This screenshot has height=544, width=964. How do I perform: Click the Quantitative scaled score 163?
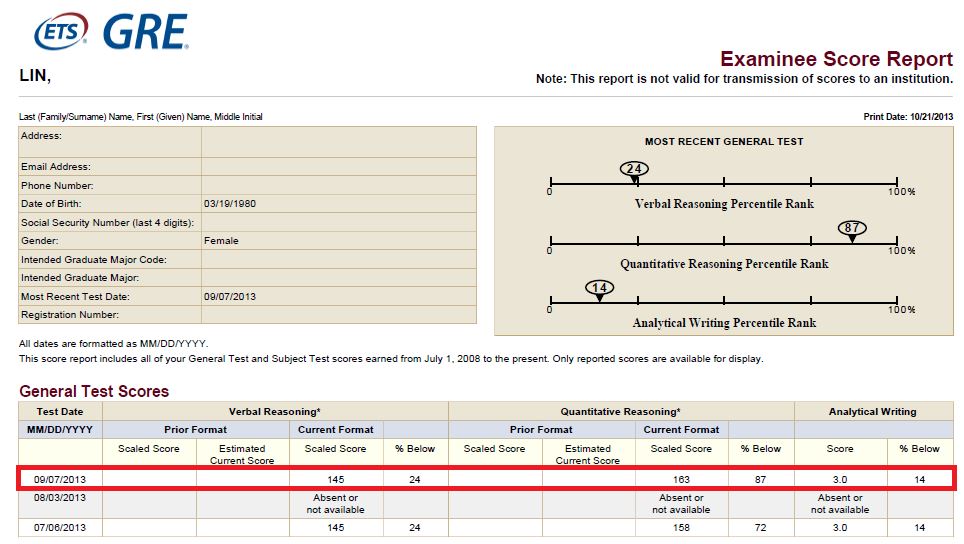point(681,479)
